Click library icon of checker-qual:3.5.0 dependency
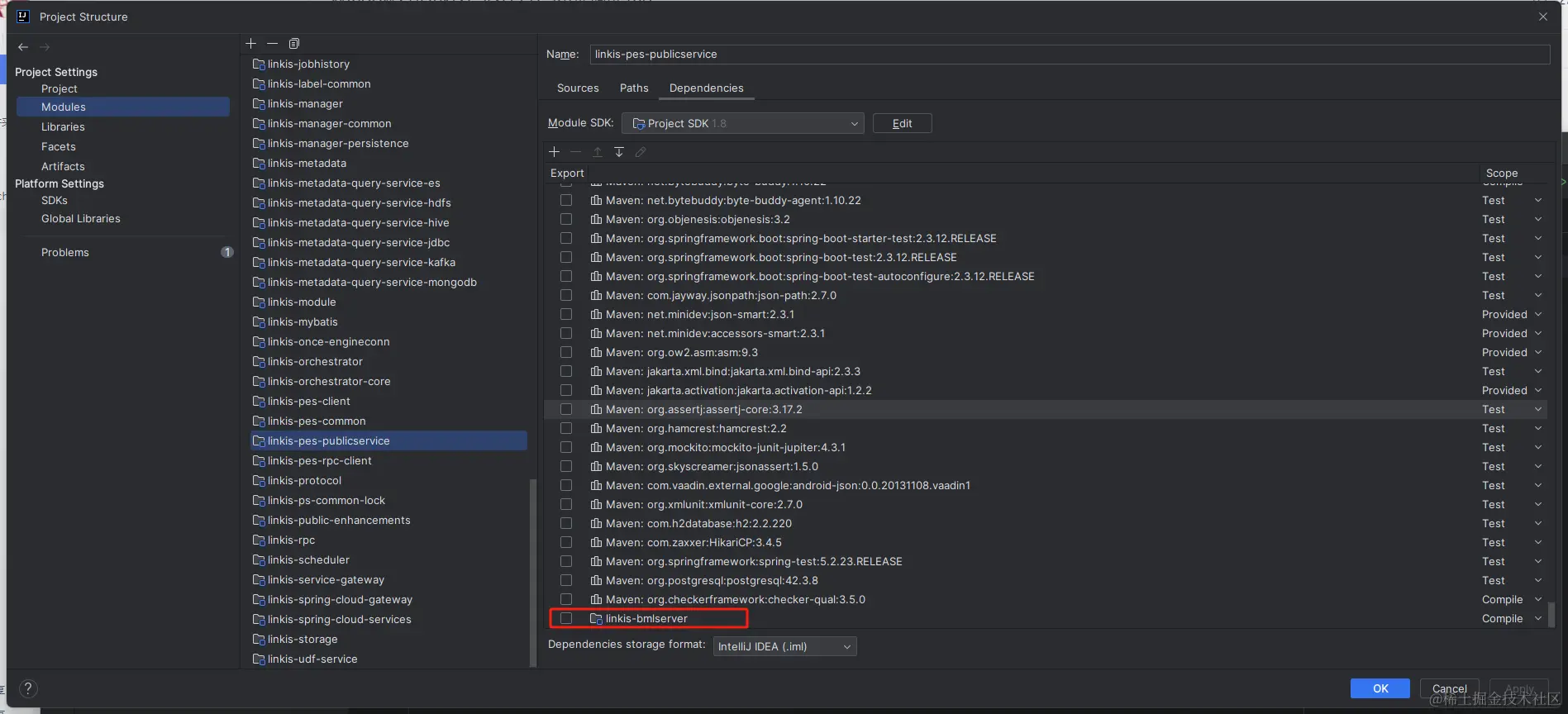Viewport: 1568px width, 714px height. pyautogui.click(x=596, y=600)
